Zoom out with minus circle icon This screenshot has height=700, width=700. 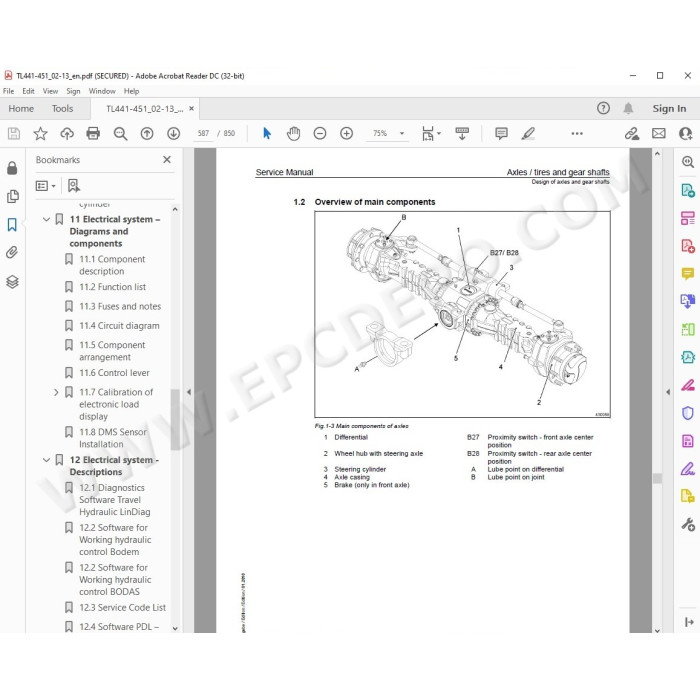(x=320, y=133)
